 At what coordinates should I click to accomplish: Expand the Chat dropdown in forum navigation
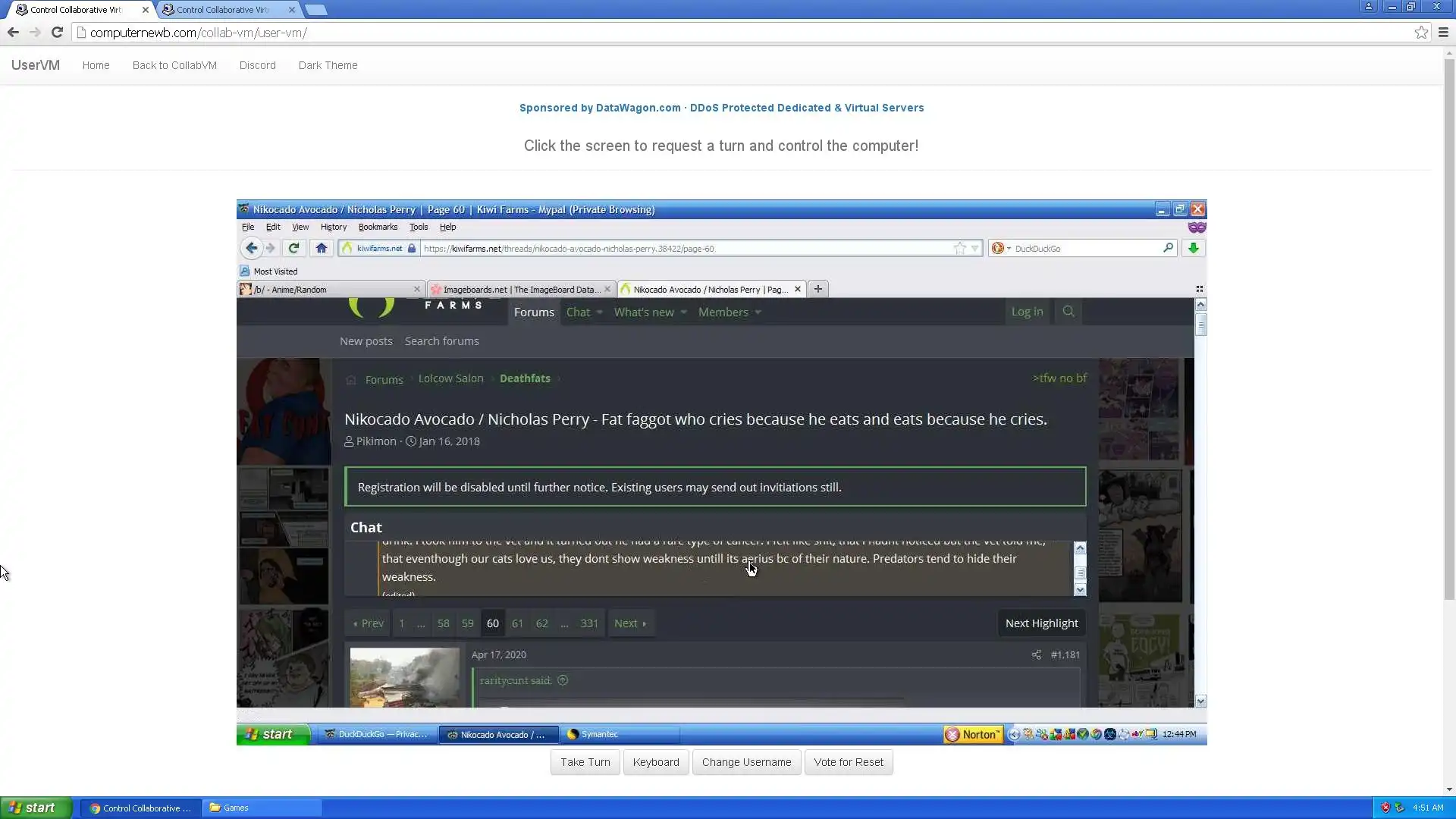click(599, 312)
